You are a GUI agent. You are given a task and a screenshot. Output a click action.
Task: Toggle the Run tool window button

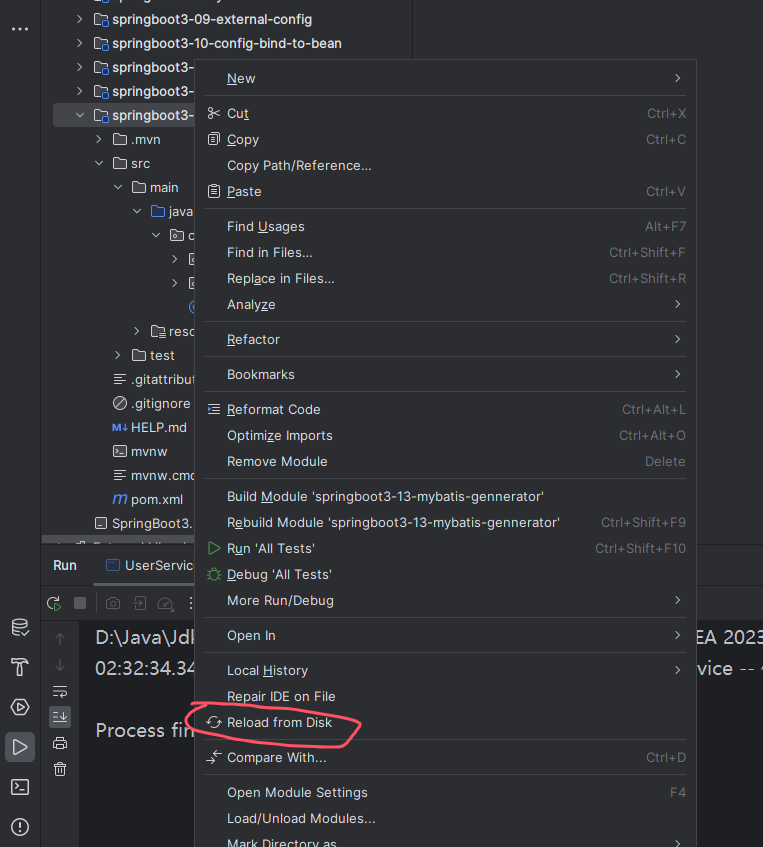coord(20,747)
